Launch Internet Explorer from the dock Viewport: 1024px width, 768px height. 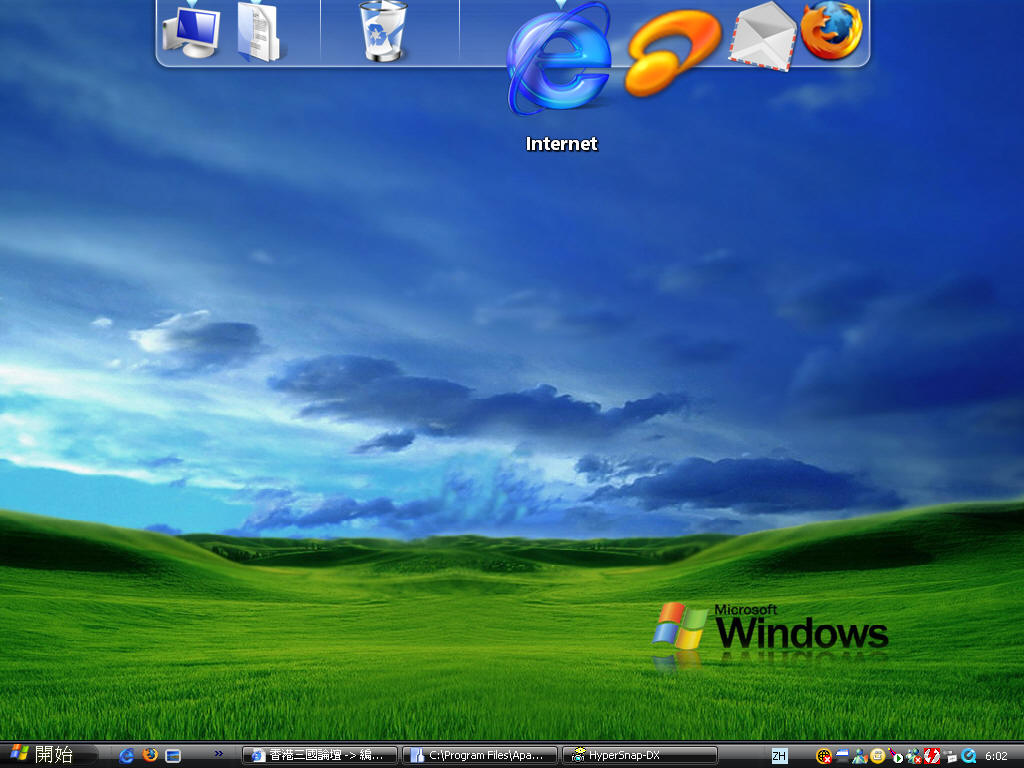click(x=559, y=59)
